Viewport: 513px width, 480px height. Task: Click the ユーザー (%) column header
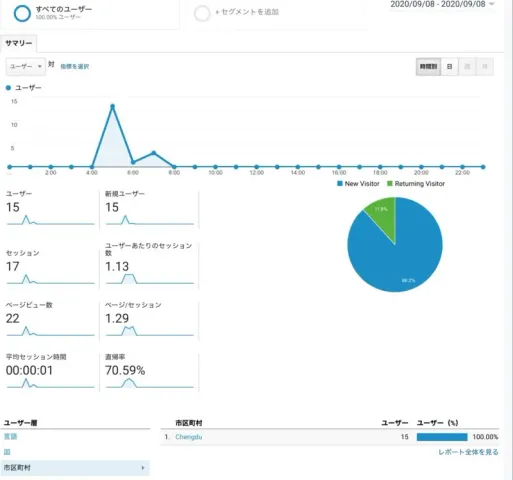click(437, 423)
